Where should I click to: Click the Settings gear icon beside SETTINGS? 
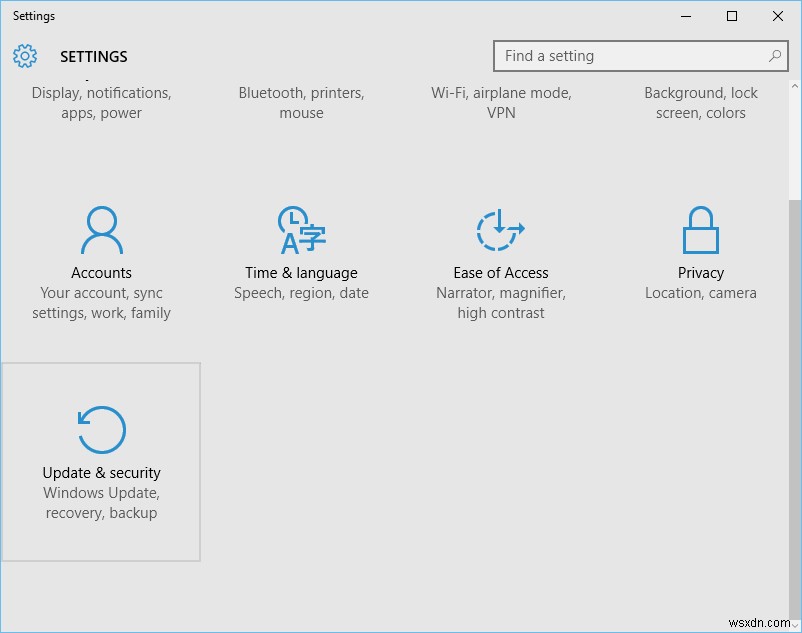(x=25, y=56)
